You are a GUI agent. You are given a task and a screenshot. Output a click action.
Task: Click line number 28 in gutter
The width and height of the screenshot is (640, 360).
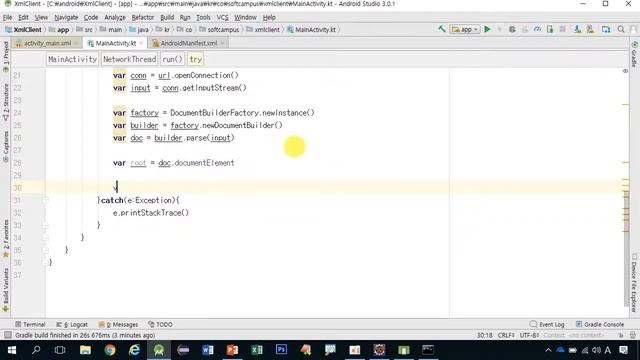(x=17, y=163)
